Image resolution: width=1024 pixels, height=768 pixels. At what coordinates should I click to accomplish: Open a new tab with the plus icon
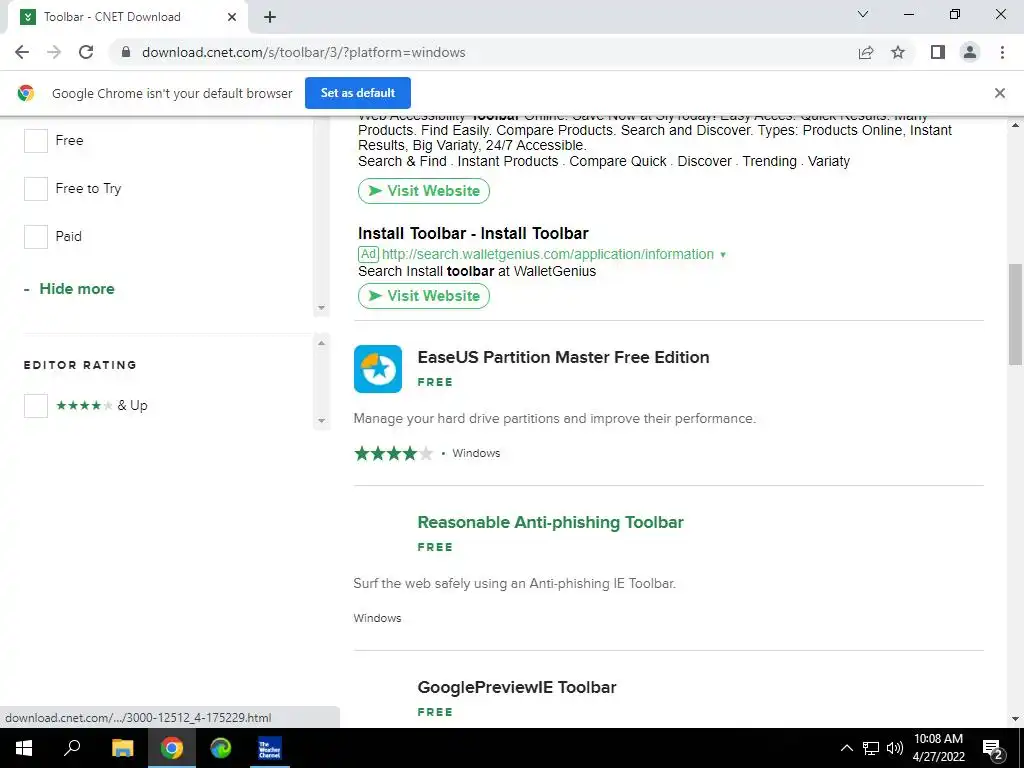(270, 17)
